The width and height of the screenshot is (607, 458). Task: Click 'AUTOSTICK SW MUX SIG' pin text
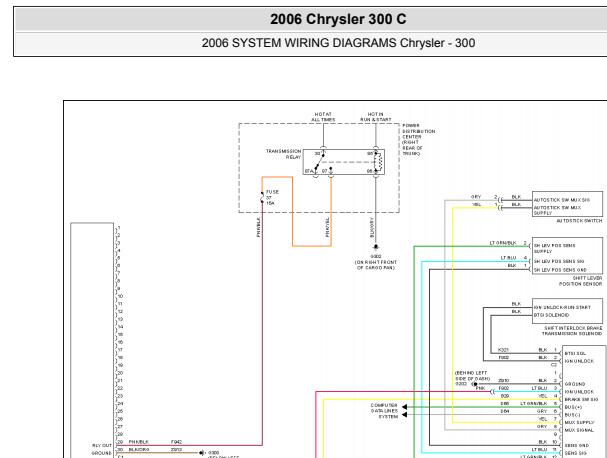(x=561, y=200)
